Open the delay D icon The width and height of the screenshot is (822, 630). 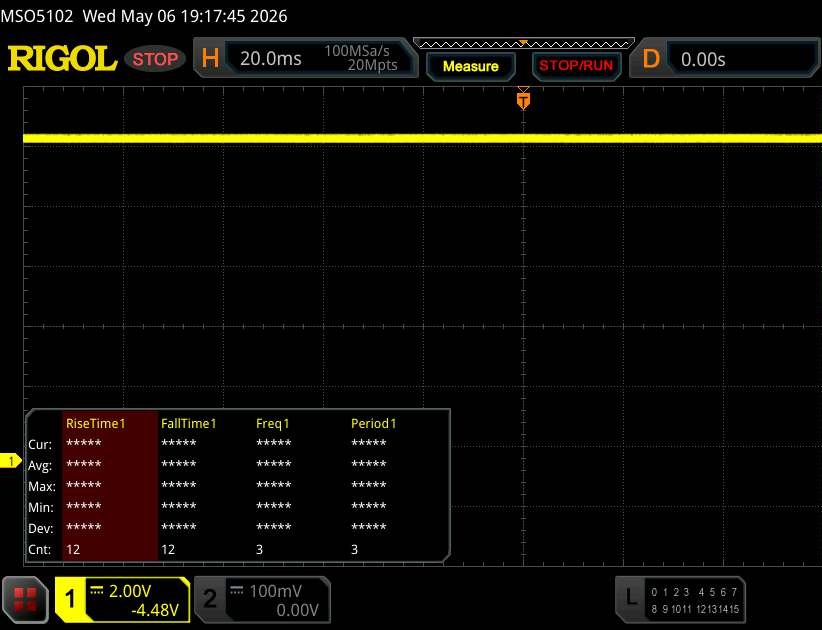point(651,59)
